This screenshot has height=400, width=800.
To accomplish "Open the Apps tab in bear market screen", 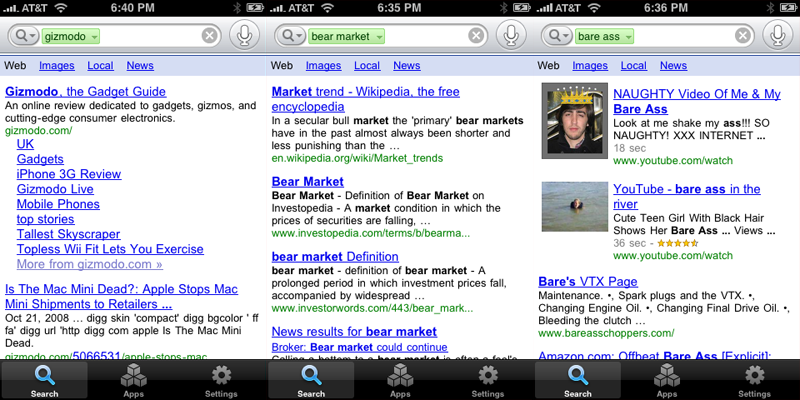I will pyautogui.click(x=400, y=381).
